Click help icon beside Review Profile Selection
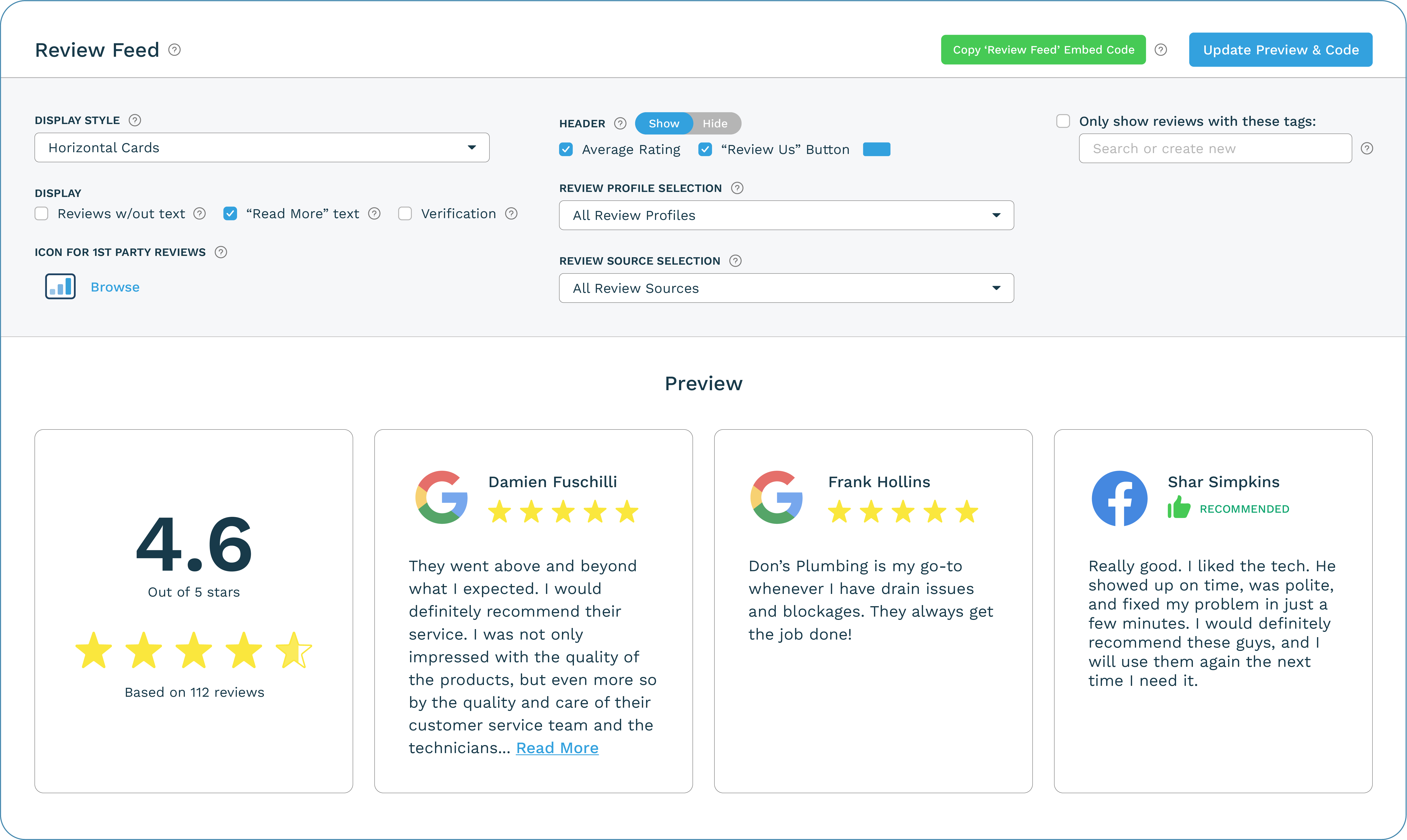The image size is (1407, 840). click(x=737, y=188)
